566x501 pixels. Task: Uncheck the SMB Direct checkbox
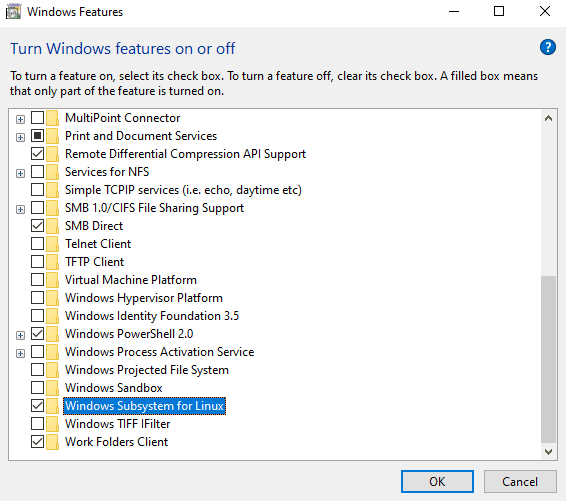38,226
